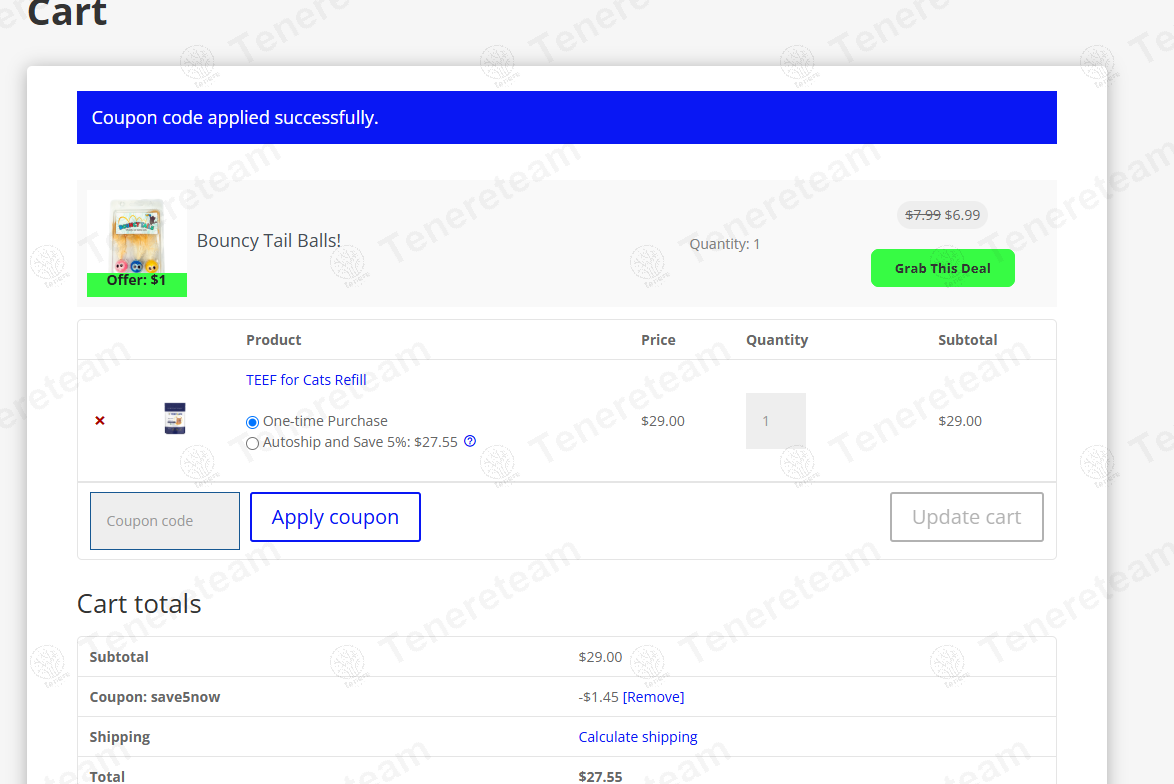The image size is (1174, 784).
Task: Choose Autoship and Save 5% option
Action: 252,443
